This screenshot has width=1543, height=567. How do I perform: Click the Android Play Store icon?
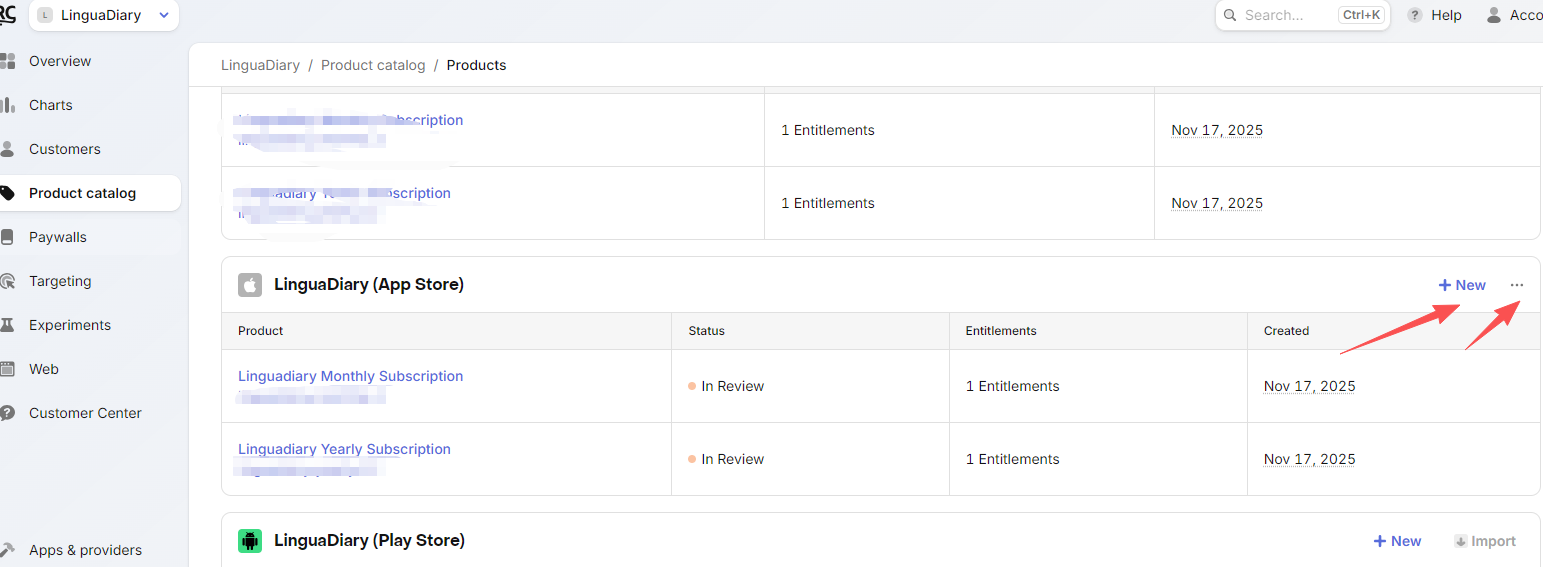(250, 541)
